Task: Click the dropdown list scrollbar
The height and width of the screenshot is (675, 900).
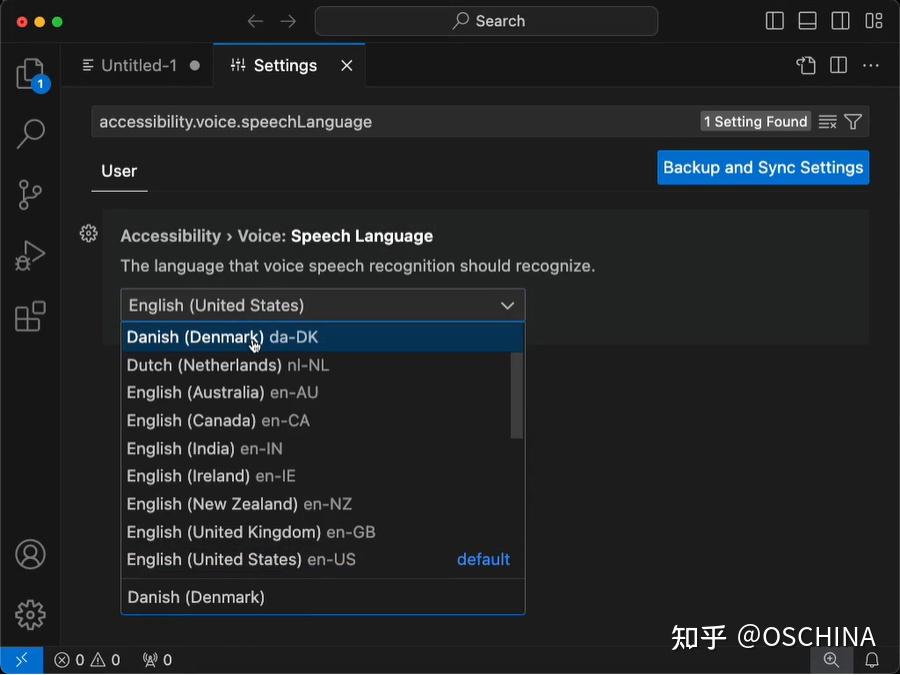Action: [x=515, y=394]
